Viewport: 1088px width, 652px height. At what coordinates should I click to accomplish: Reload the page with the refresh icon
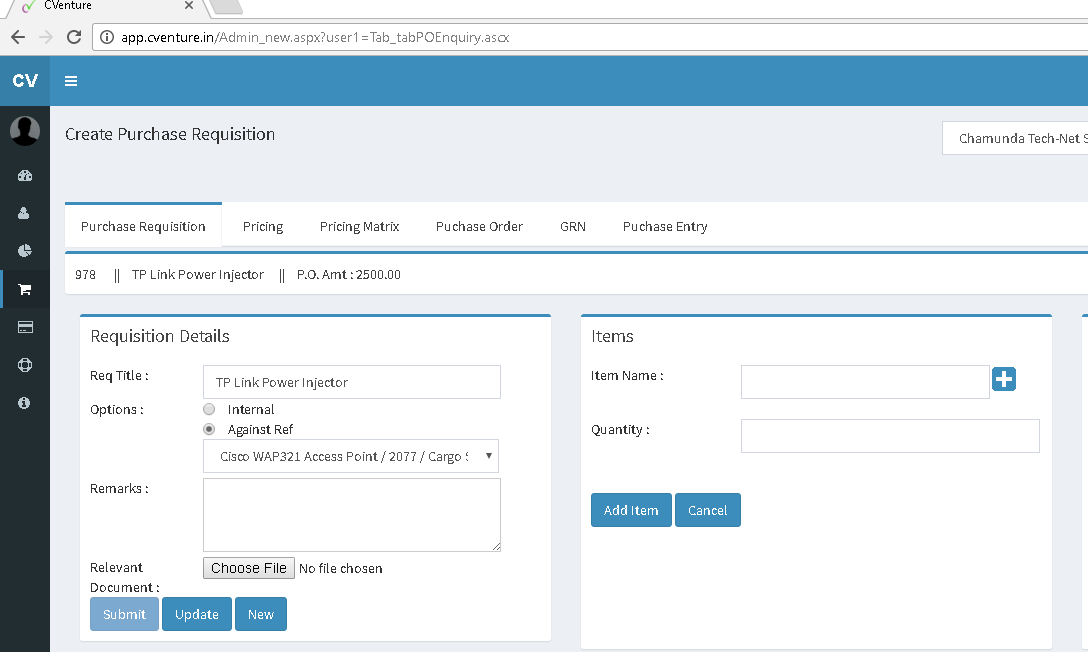click(x=74, y=37)
